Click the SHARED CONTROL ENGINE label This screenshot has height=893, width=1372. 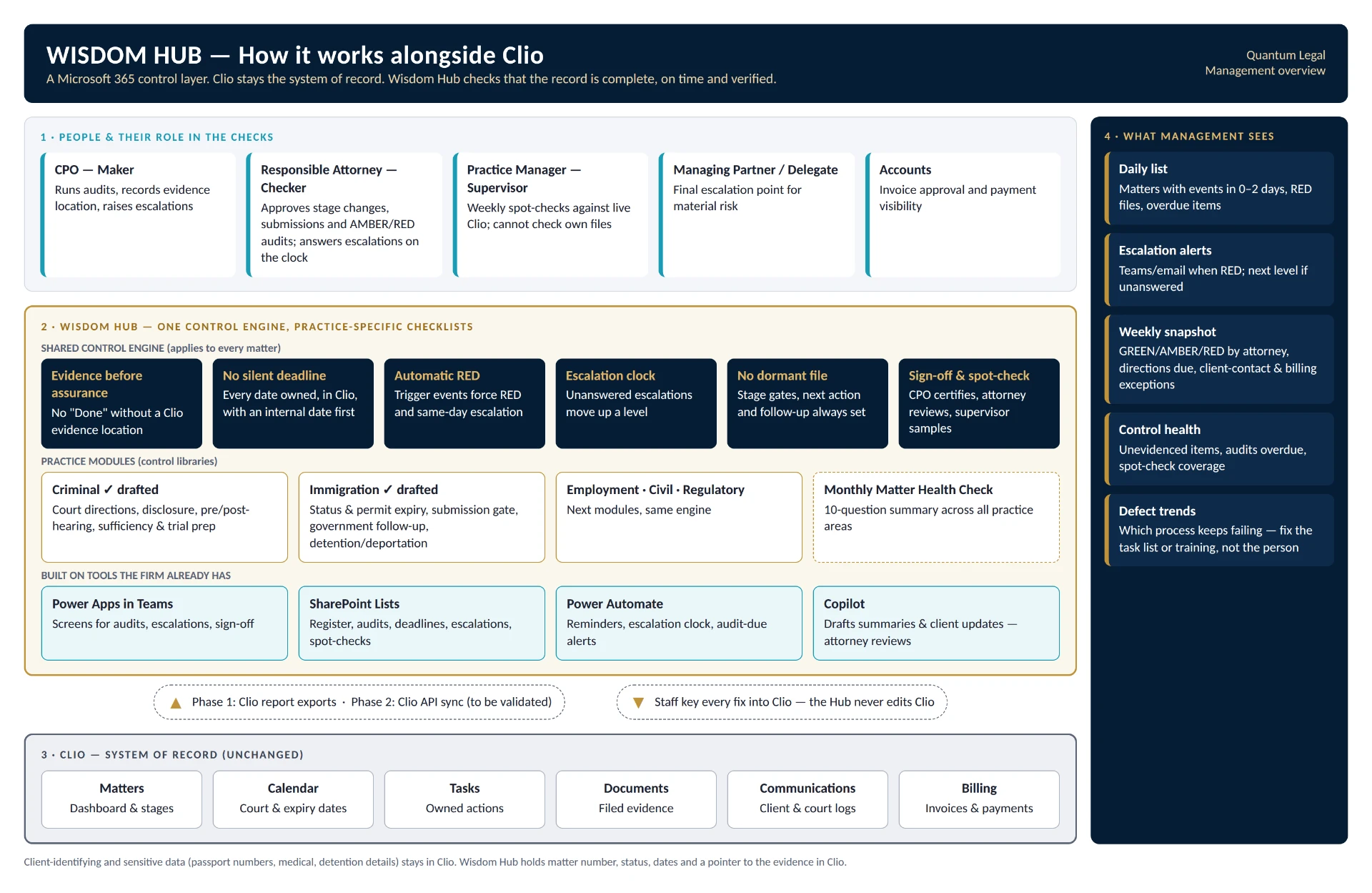161,348
